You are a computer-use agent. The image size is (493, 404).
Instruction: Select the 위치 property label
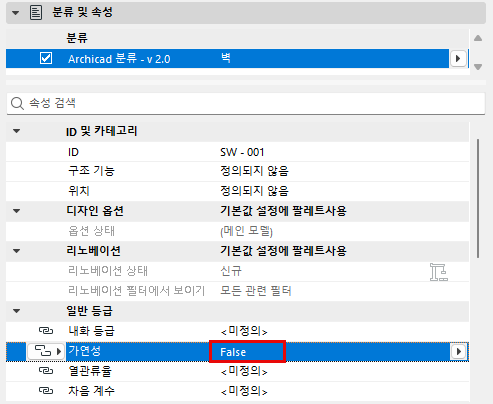tap(79, 191)
